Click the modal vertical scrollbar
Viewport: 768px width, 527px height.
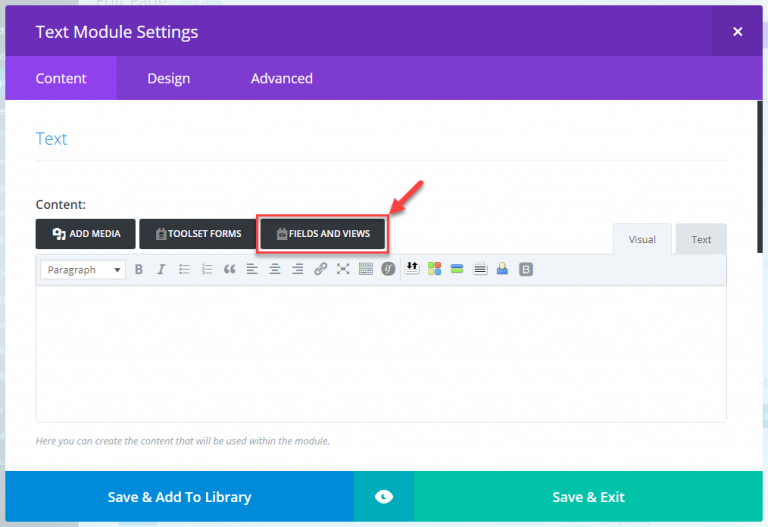point(760,177)
